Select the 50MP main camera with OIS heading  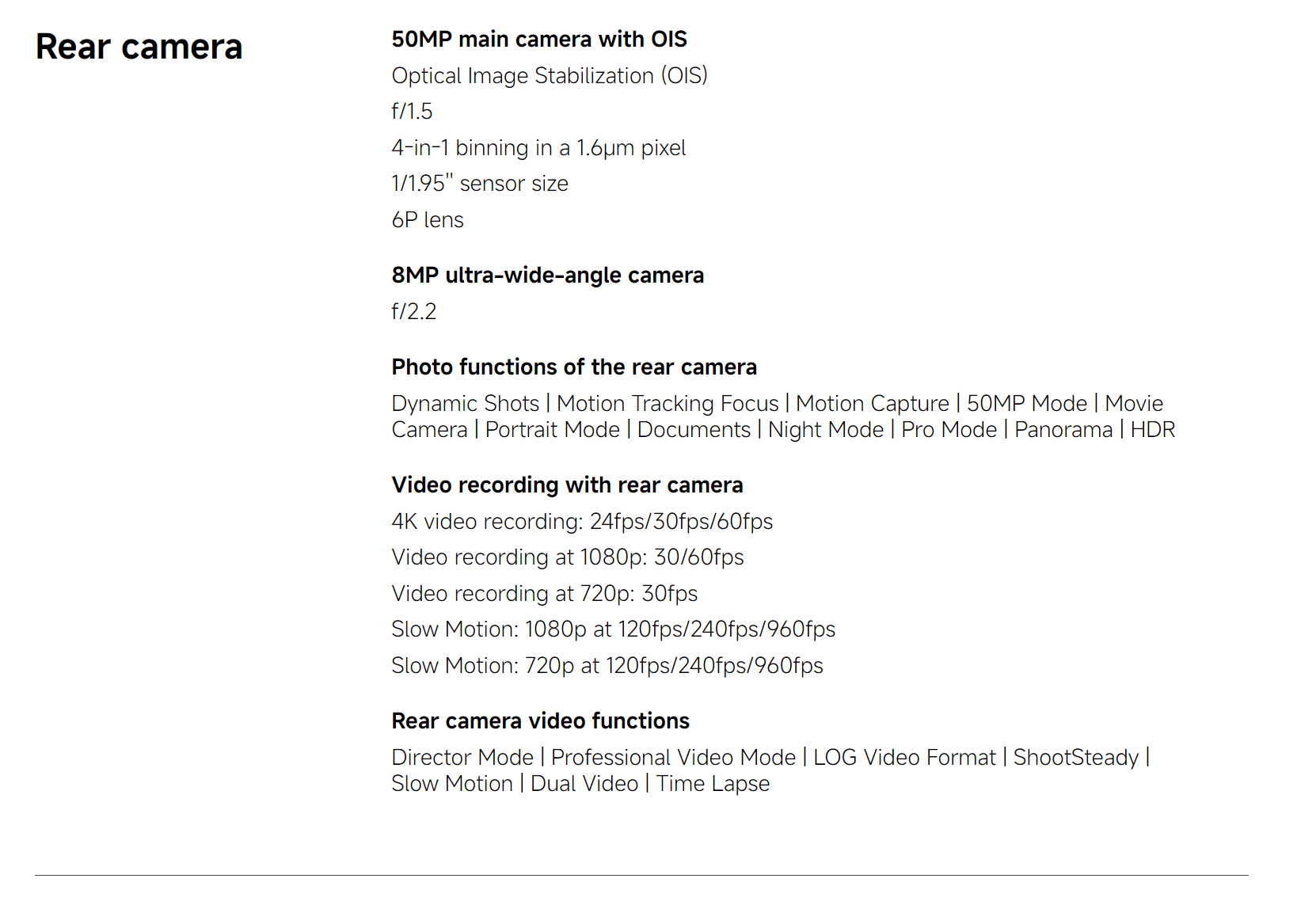tap(539, 40)
